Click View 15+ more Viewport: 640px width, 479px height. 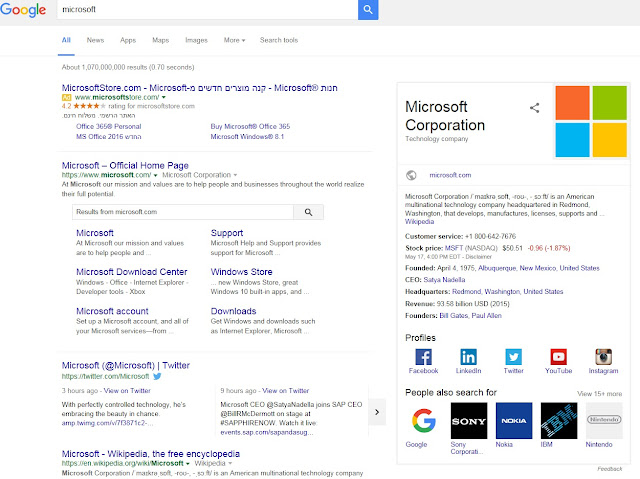[x=599, y=394]
